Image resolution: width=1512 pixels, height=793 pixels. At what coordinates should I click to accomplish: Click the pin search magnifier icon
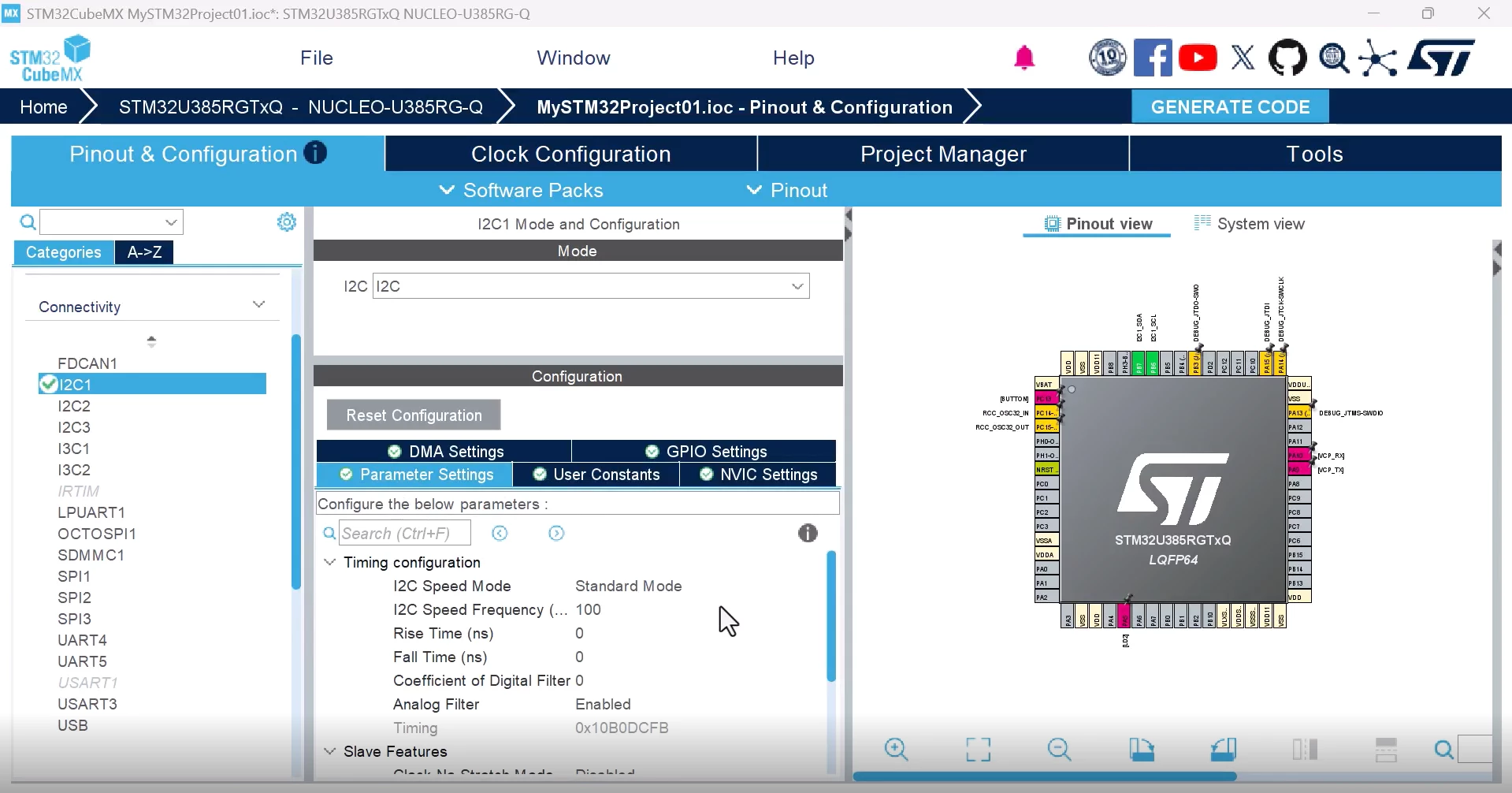coord(1443,749)
